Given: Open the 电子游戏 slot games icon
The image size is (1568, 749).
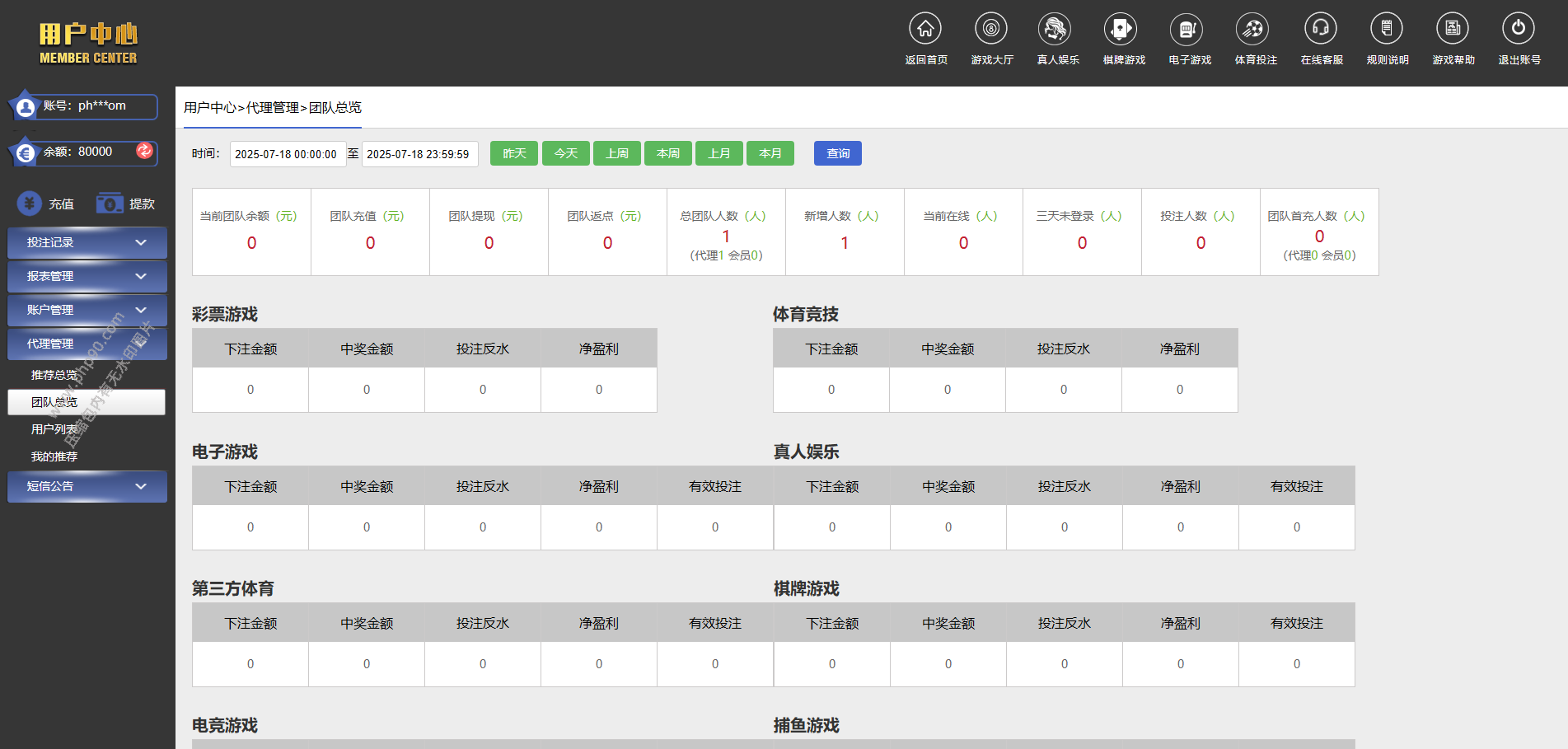Looking at the screenshot, I should point(1187,30).
